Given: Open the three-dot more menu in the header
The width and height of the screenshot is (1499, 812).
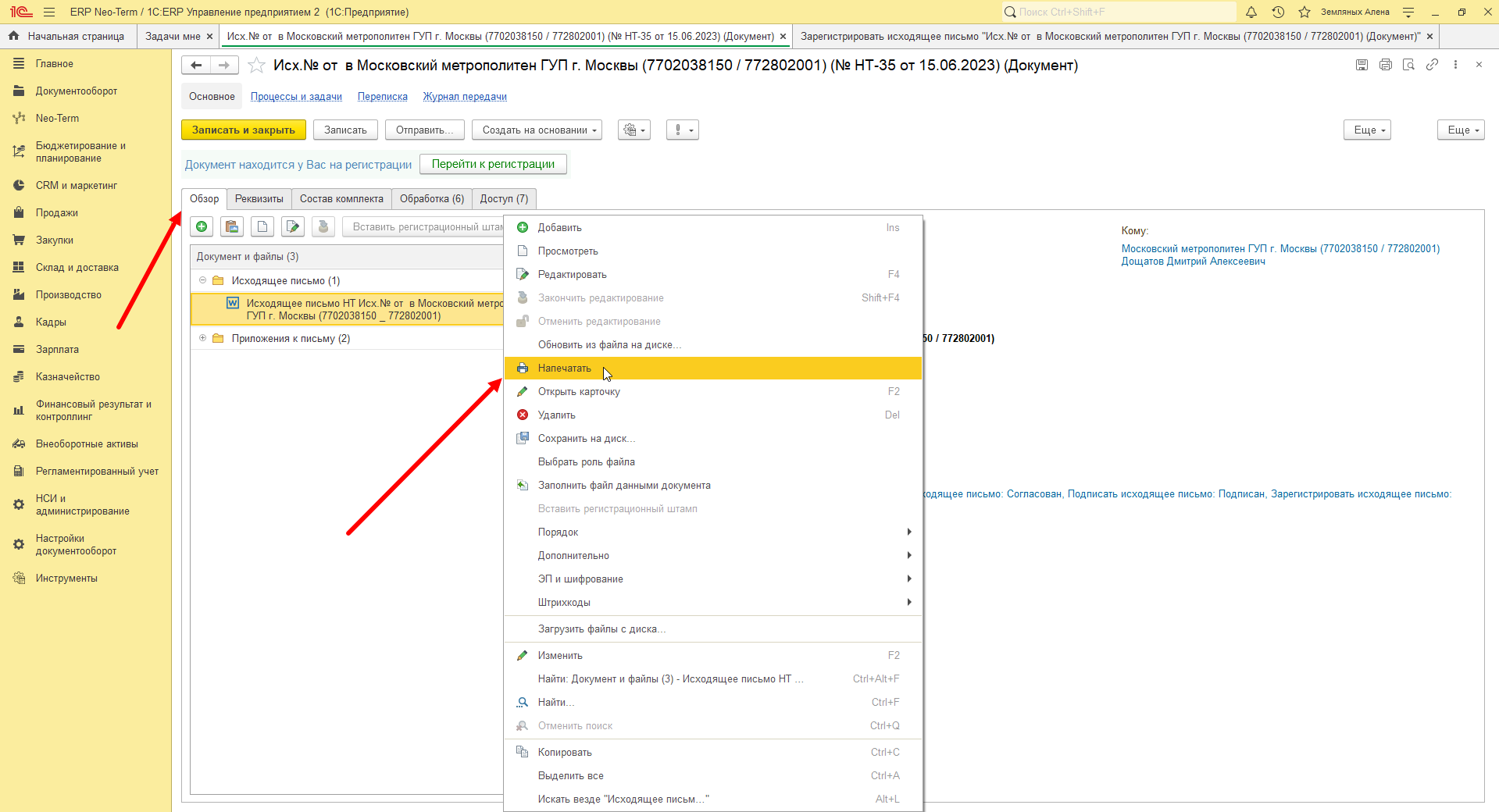Looking at the screenshot, I should pos(1455,65).
